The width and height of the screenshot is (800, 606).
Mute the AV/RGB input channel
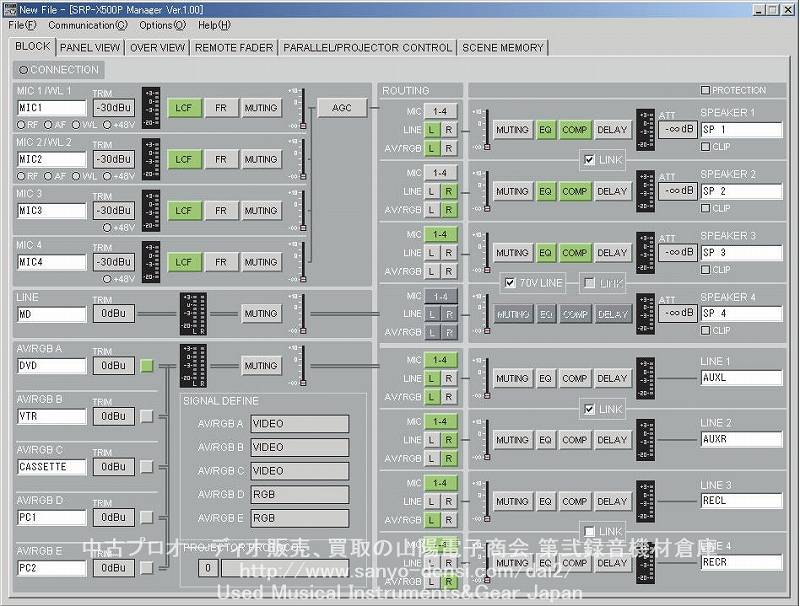(x=261, y=366)
